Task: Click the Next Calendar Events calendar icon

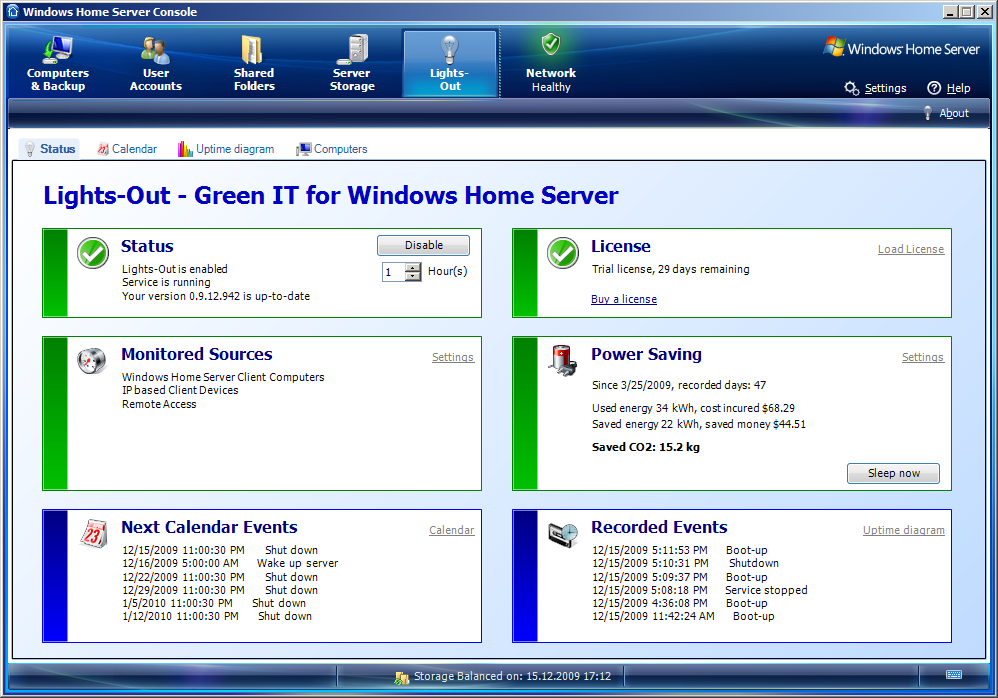Action: 93,533
